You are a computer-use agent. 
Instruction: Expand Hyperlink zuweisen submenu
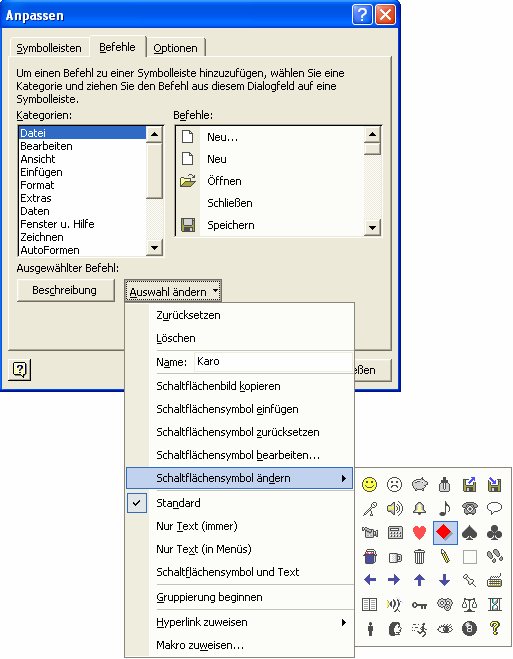(240, 622)
